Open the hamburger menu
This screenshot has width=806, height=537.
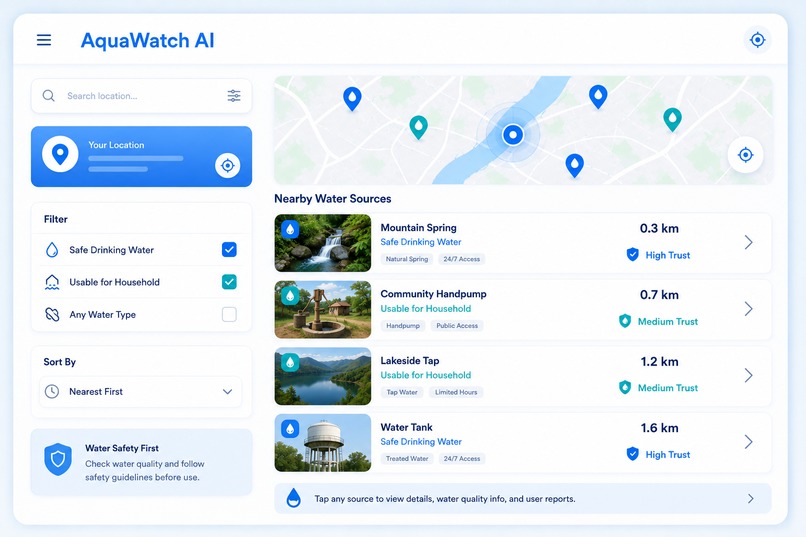point(44,40)
